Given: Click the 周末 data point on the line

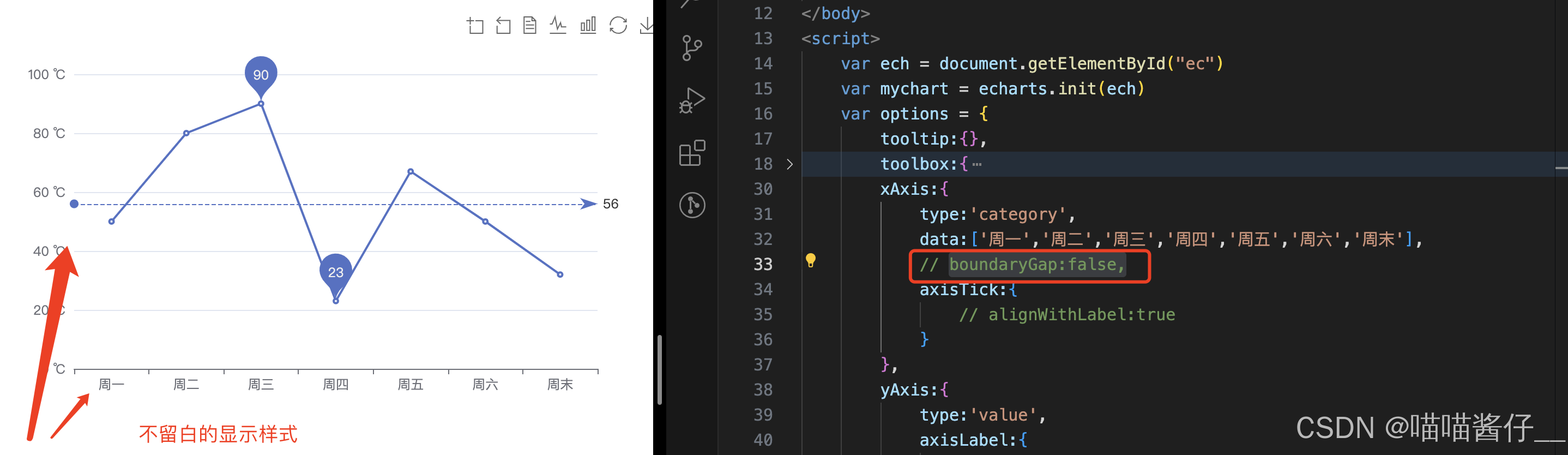Looking at the screenshot, I should 560,275.
